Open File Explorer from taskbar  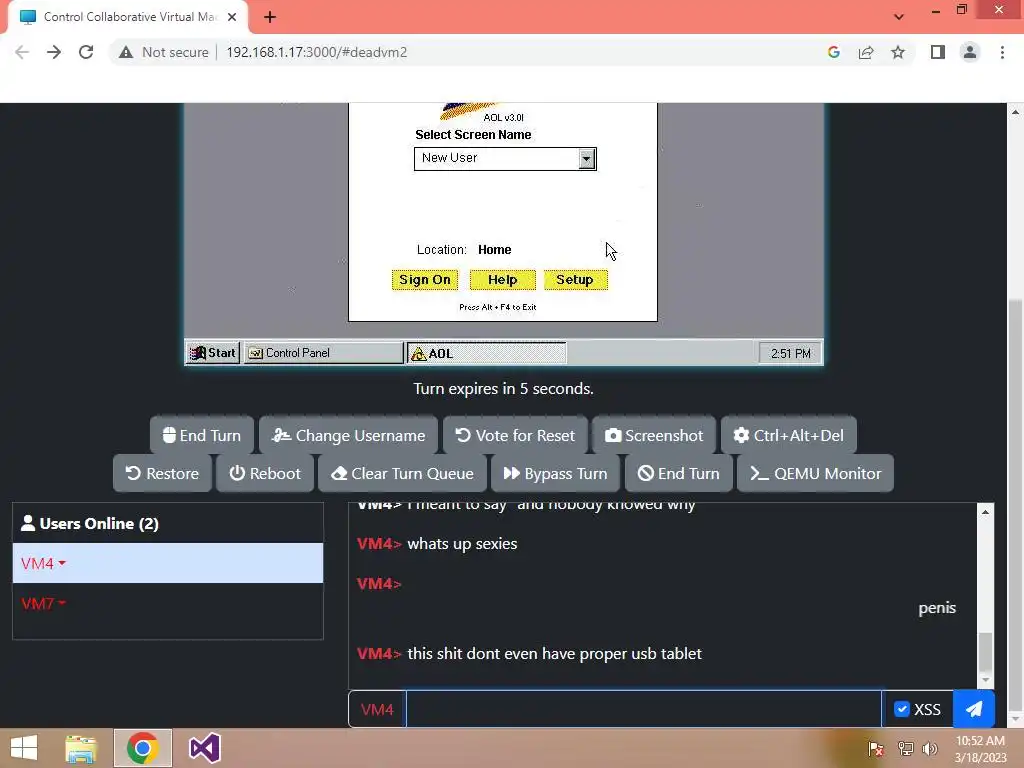pyautogui.click(x=81, y=748)
